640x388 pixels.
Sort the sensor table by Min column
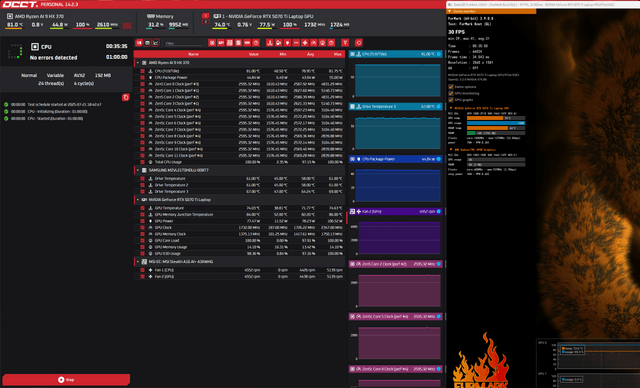tap(282, 54)
